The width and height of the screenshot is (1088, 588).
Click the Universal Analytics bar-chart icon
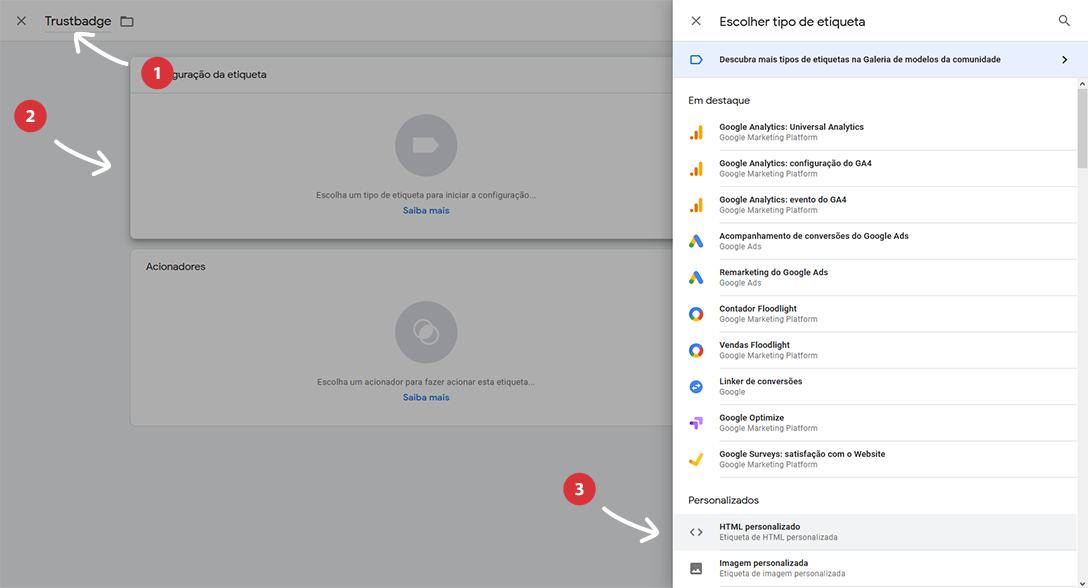click(696, 133)
